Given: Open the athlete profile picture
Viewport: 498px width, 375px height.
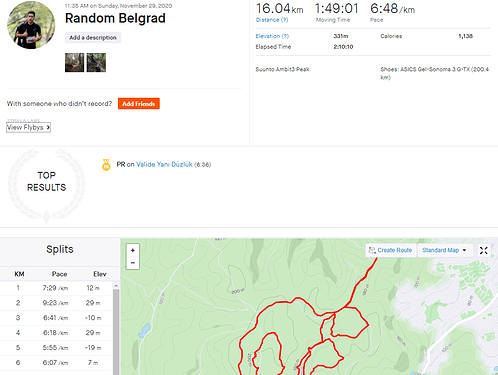Looking at the screenshot, I should pos(31,25).
